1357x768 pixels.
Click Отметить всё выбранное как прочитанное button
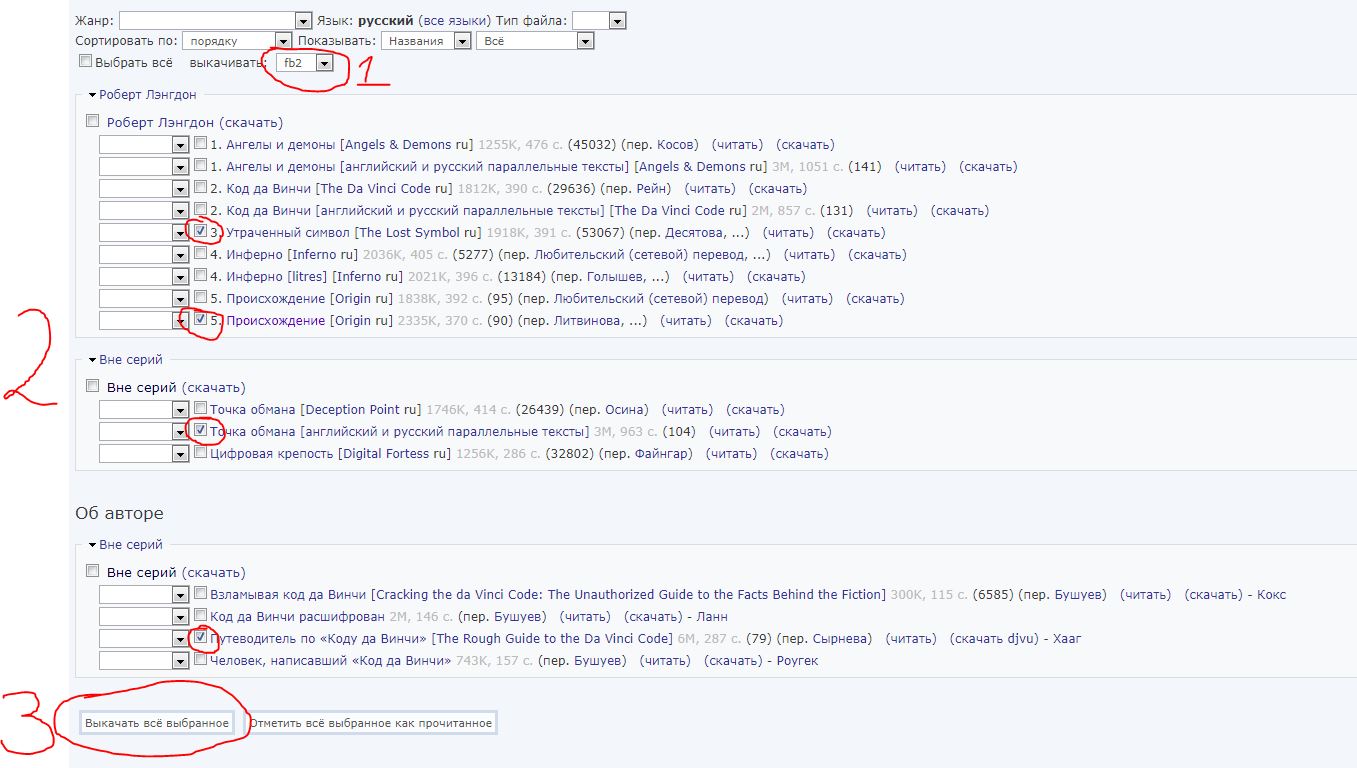(371, 723)
